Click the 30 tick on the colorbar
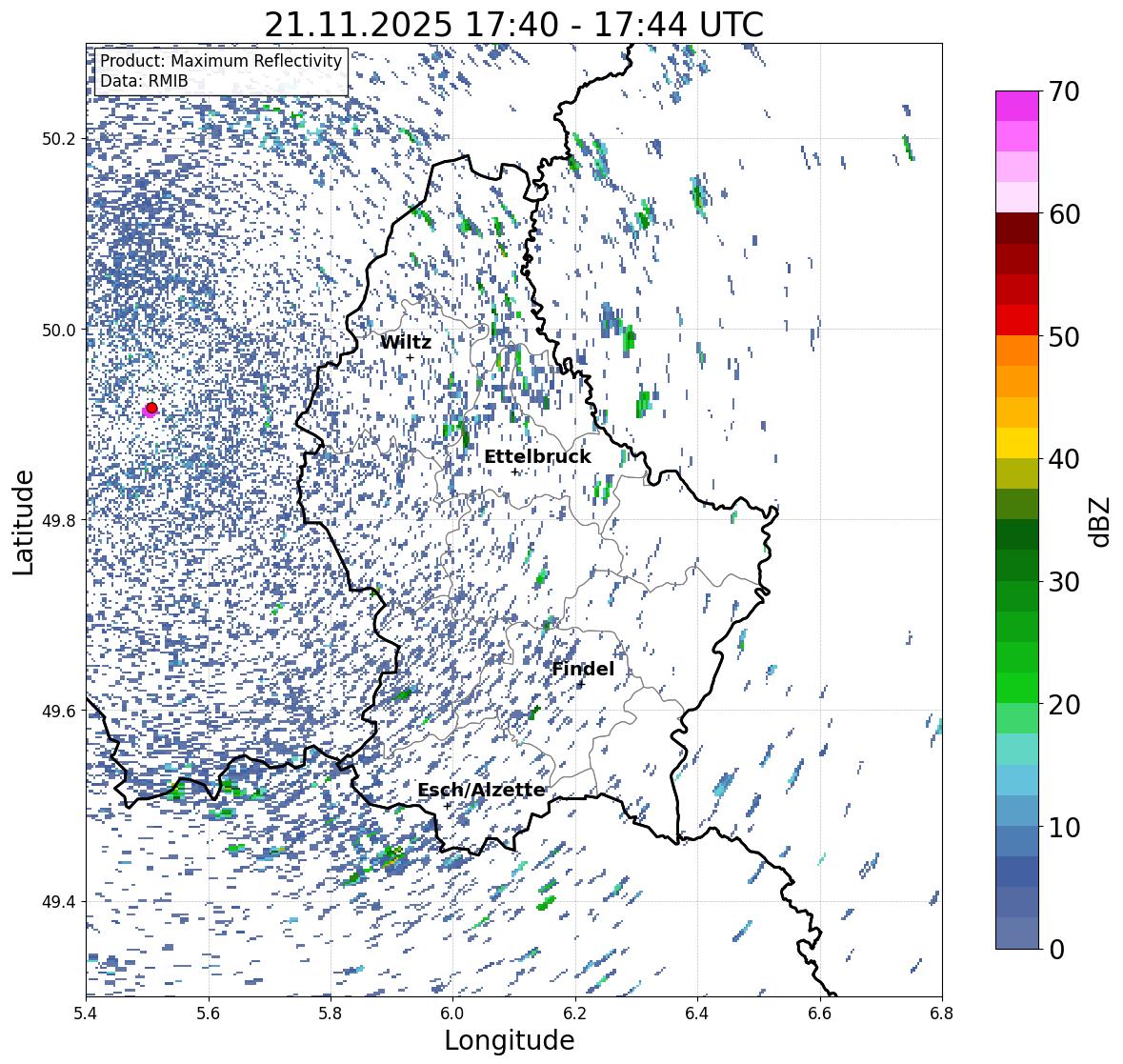1123x1064 pixels. pyautogui.click(x=1064, y=582)
